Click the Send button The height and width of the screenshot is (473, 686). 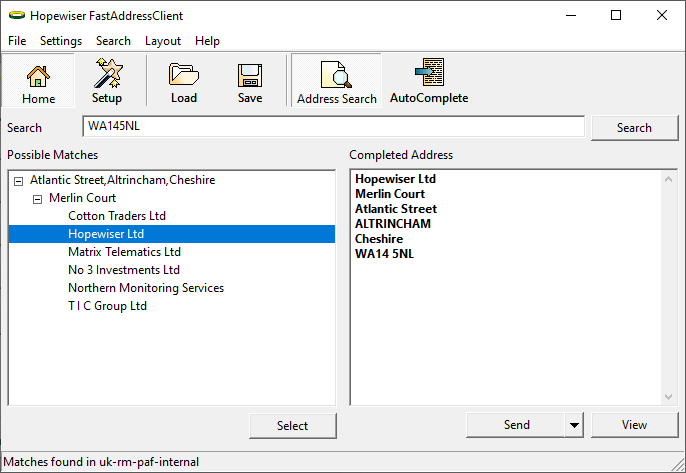pos(516,425)
